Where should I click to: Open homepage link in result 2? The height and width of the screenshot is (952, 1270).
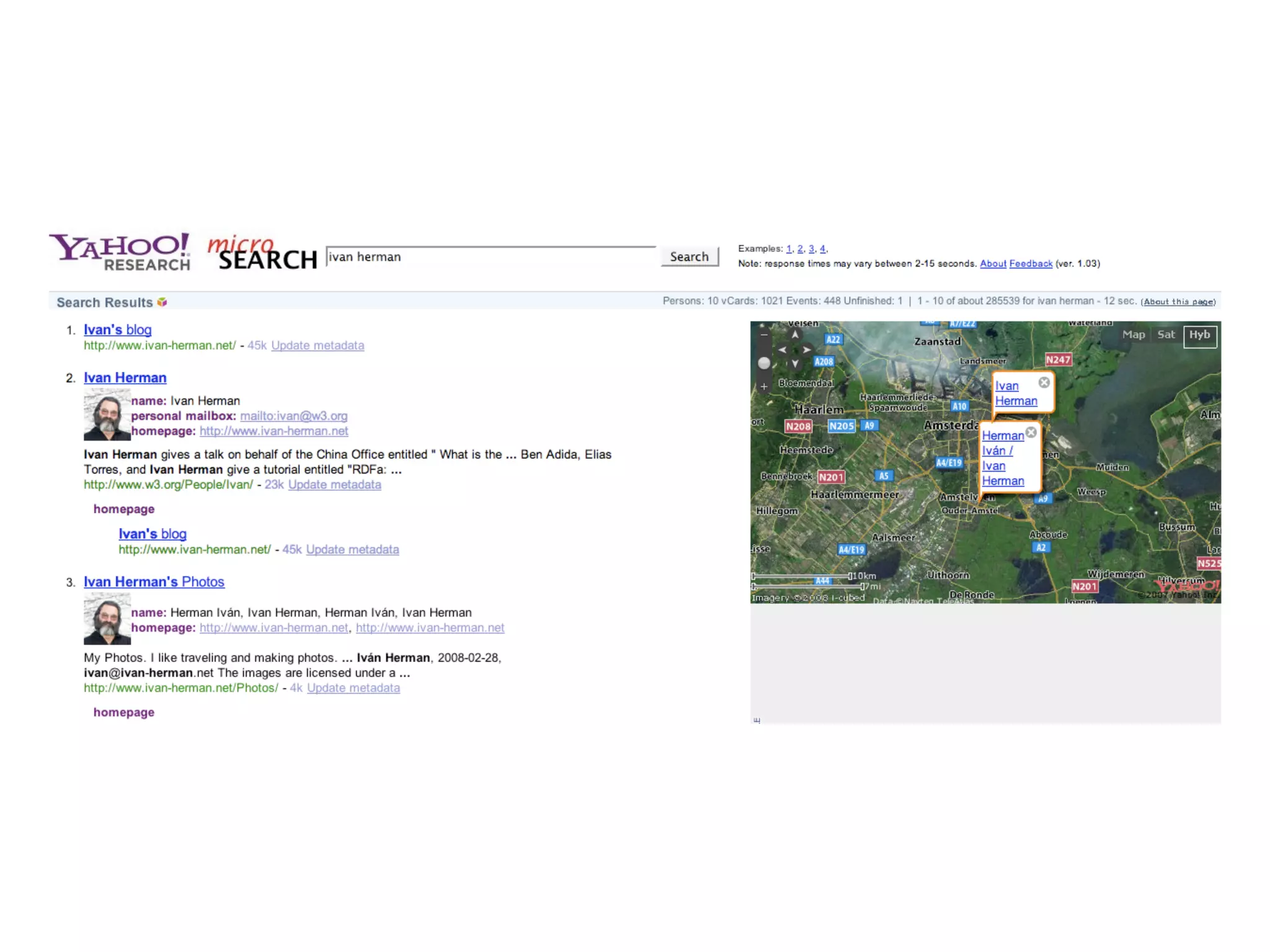274,431
